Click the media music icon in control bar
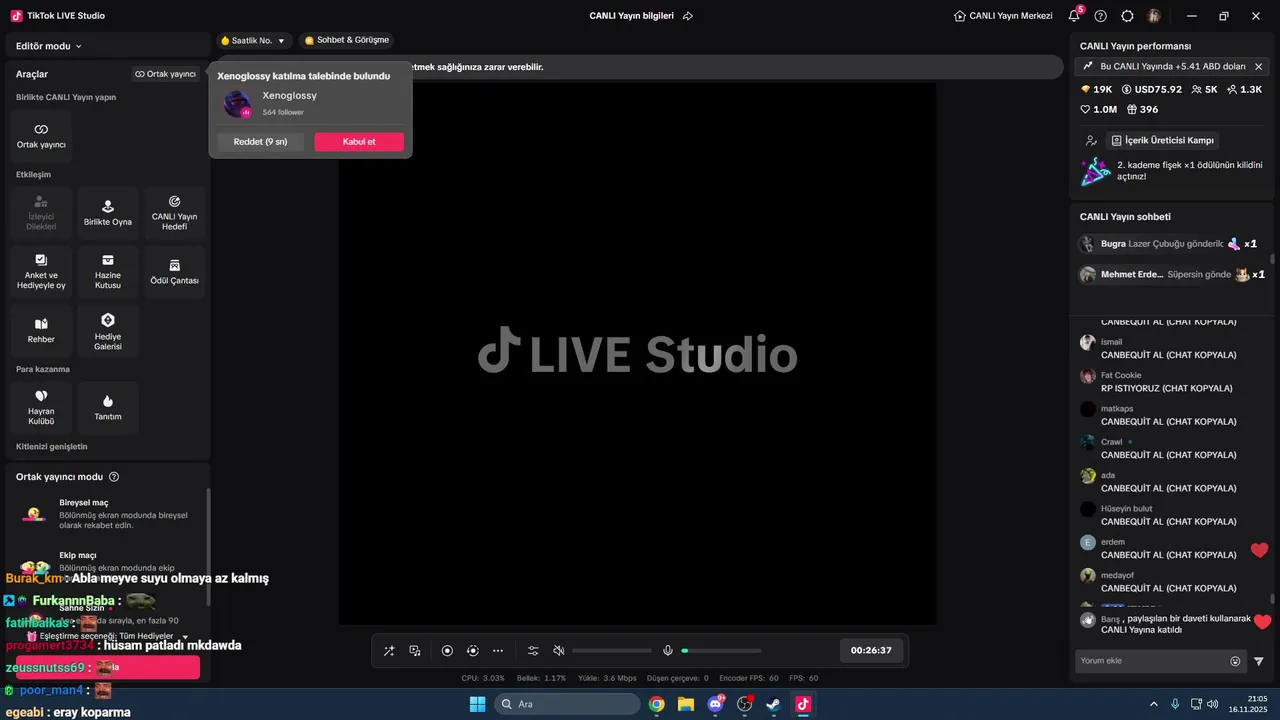This screenshot has width=1280, height=720. (415, 651)
